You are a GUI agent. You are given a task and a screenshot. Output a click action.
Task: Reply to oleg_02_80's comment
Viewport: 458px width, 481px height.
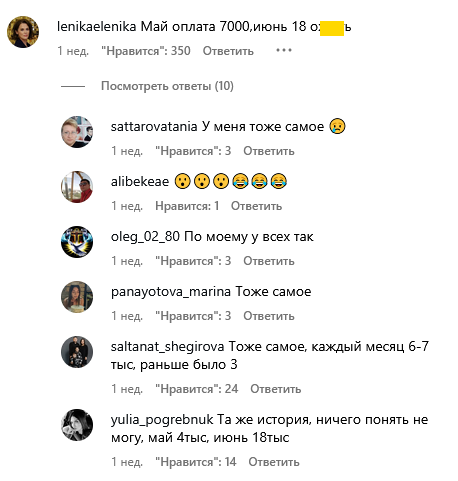click(269, 261)
